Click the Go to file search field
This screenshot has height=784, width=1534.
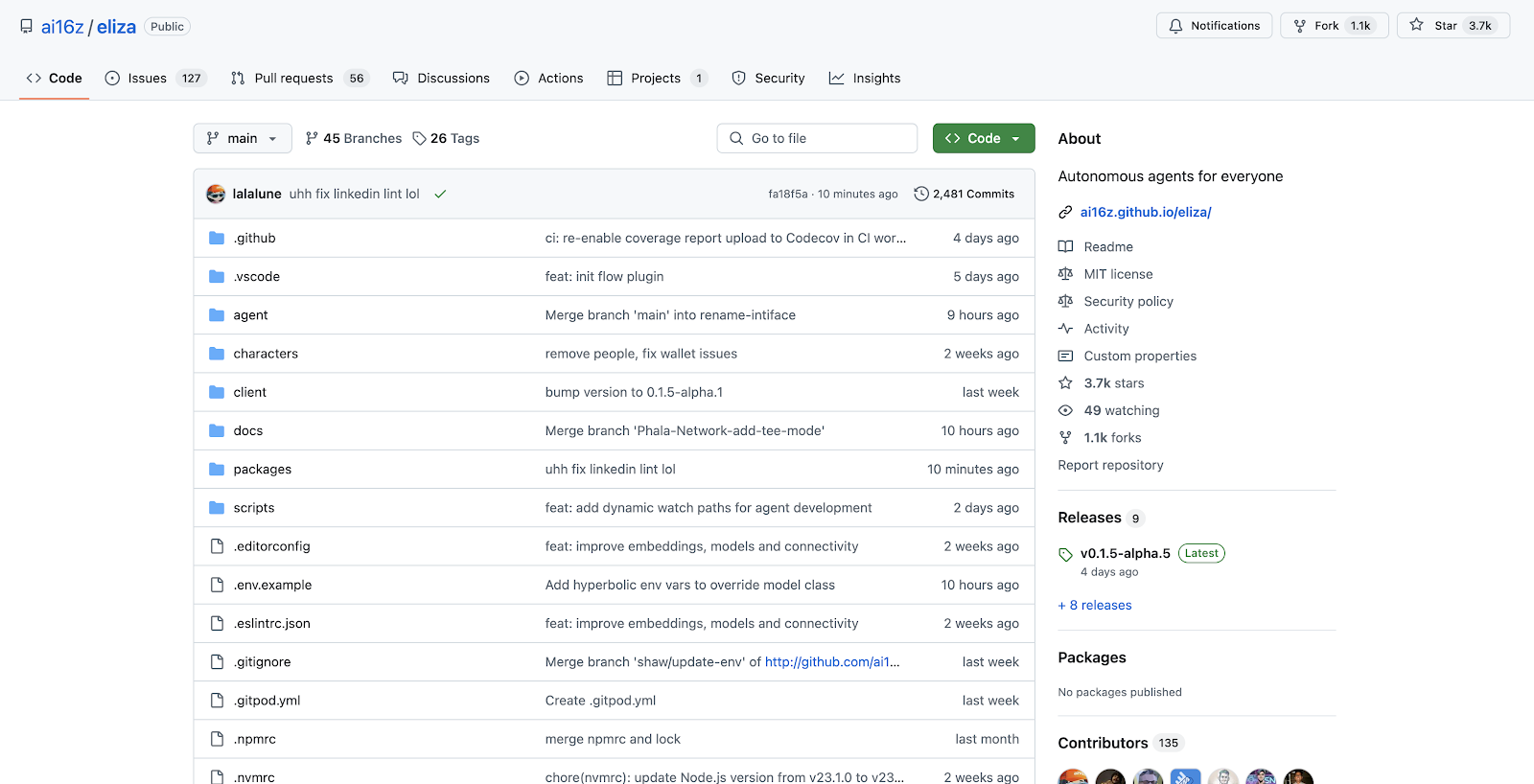pos(817,138)
